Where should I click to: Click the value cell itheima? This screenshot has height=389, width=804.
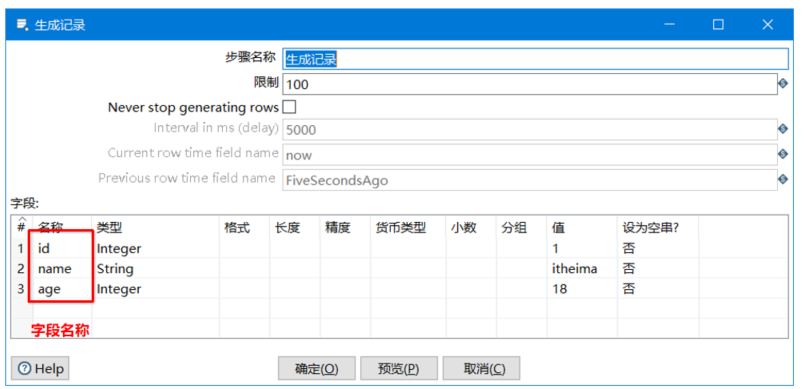[582, 269]
